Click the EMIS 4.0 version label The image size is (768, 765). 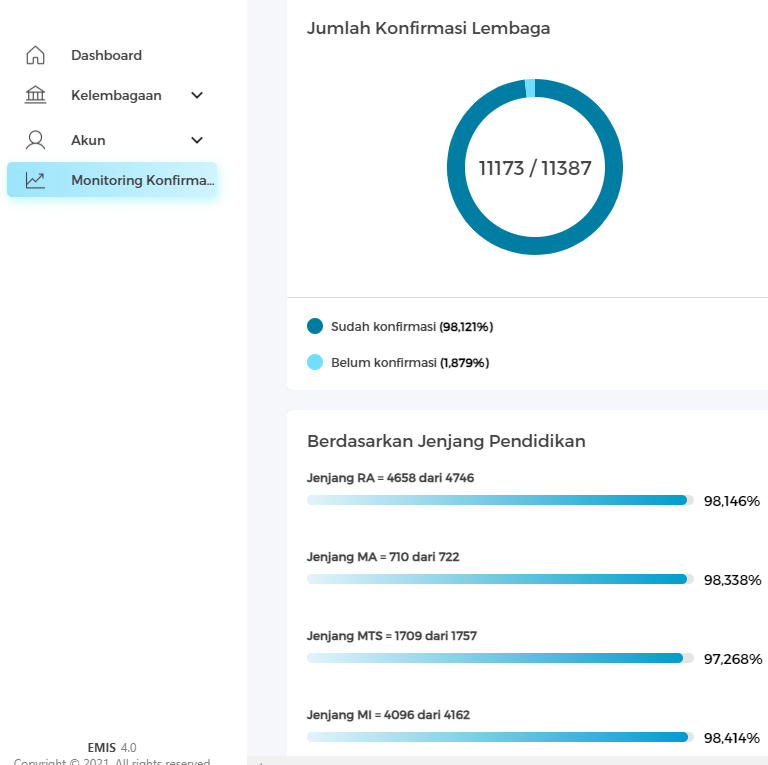tap(112, 748)
